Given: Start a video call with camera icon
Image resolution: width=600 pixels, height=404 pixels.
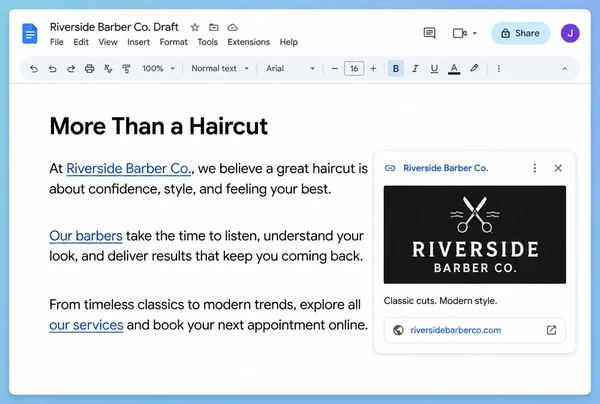Looking at the screenshot, I should coord(459,33).
